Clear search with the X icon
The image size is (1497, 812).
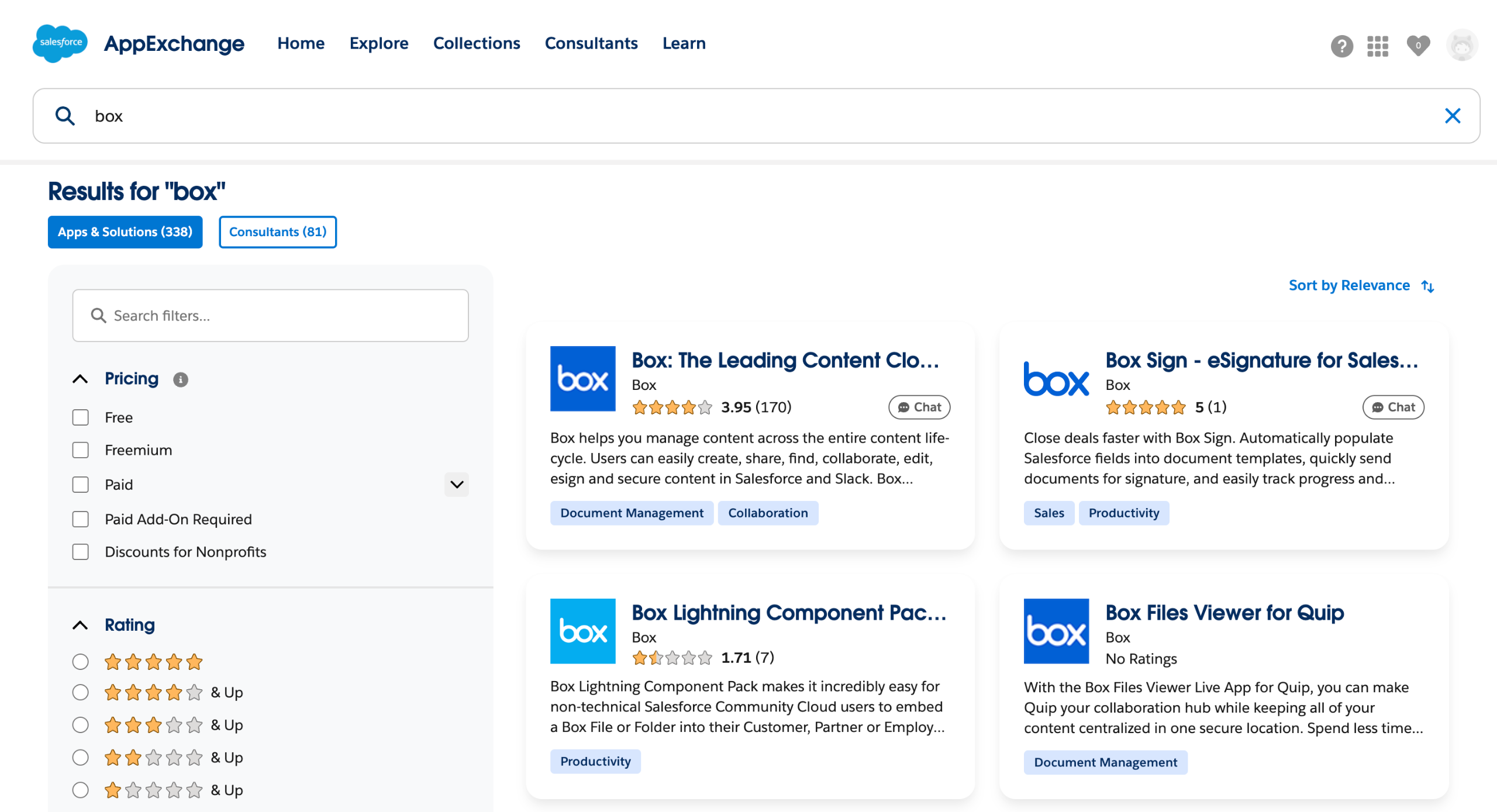tap(1452, 116)
